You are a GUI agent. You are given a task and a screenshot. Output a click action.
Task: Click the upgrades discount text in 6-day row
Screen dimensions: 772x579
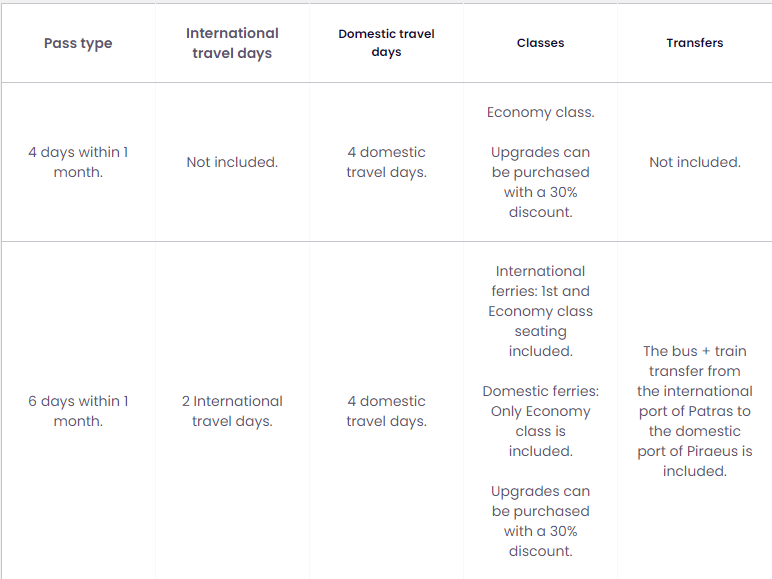coord(540,521)
